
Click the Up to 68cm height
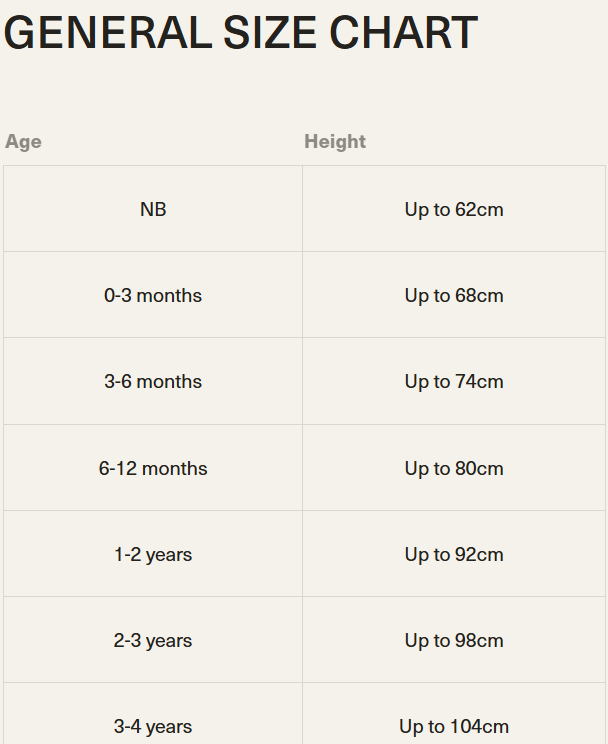point(454,296)
